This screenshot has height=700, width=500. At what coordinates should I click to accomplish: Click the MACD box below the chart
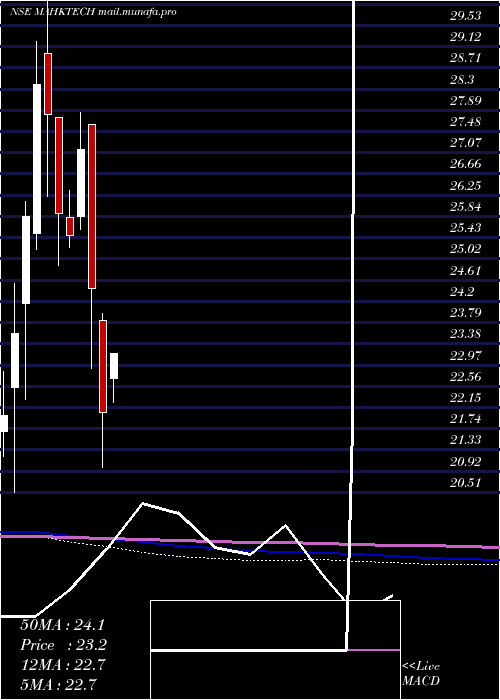click(x=275, y=650)
